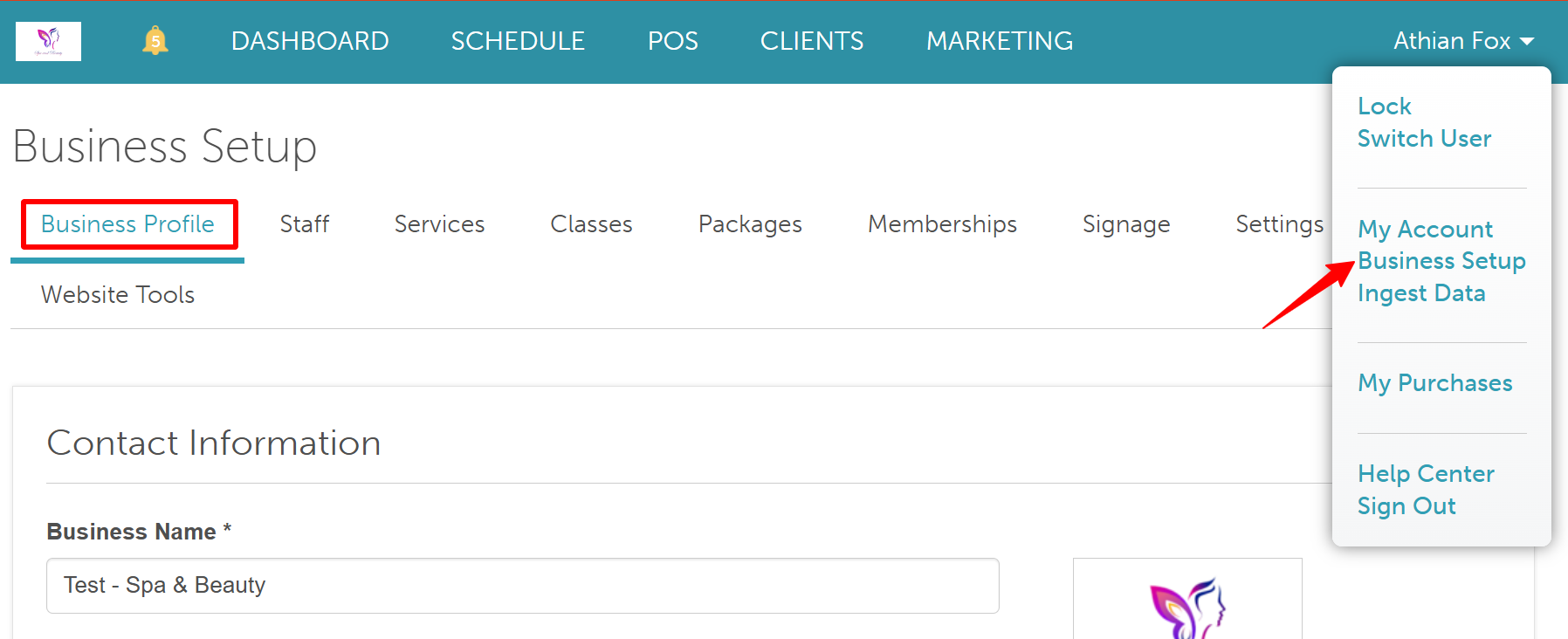The image size is (1568, 639).
Task: Open the Services tab
Action: coord(439,224)
